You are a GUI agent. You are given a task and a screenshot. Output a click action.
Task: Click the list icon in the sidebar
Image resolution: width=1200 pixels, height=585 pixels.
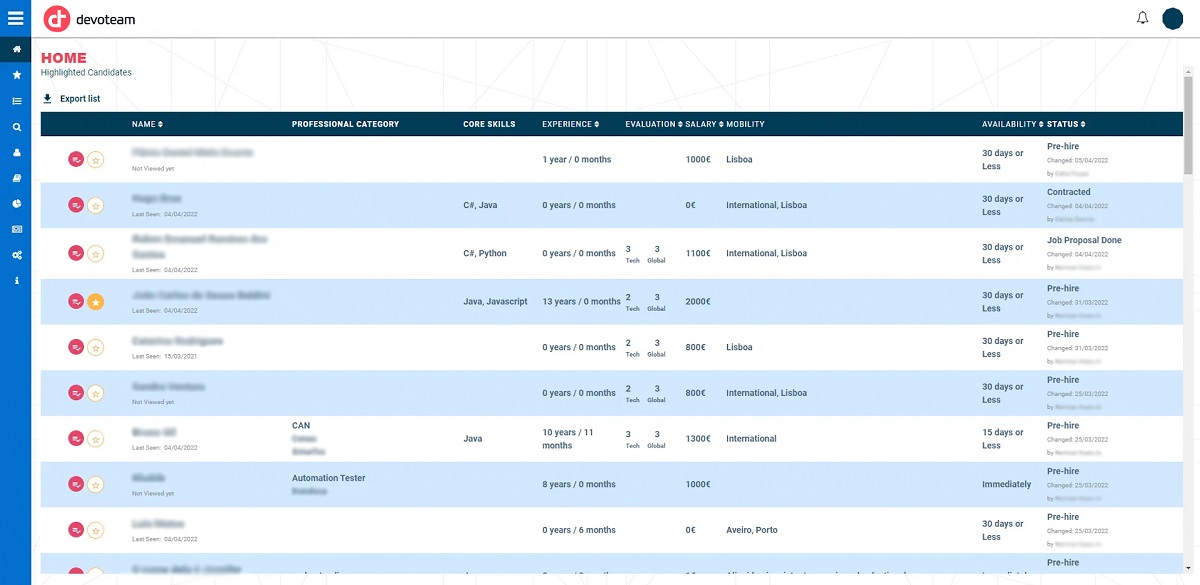click(16, 101)
